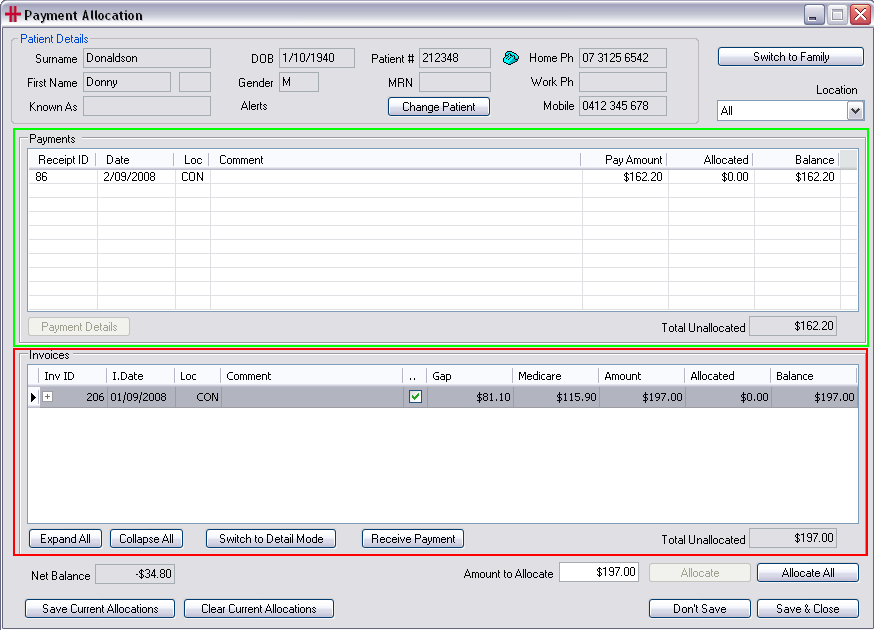The width and height of the screenshot is (874, 630).
Task: Click the phone icon beside Home Ph
Action: pyautogui.click(x=511, y=58)
